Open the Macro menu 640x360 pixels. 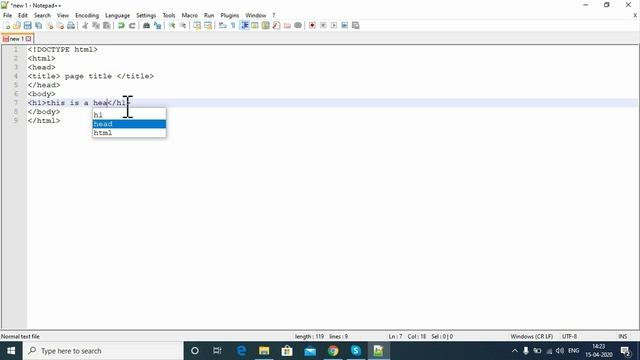(x=190, y=15)
